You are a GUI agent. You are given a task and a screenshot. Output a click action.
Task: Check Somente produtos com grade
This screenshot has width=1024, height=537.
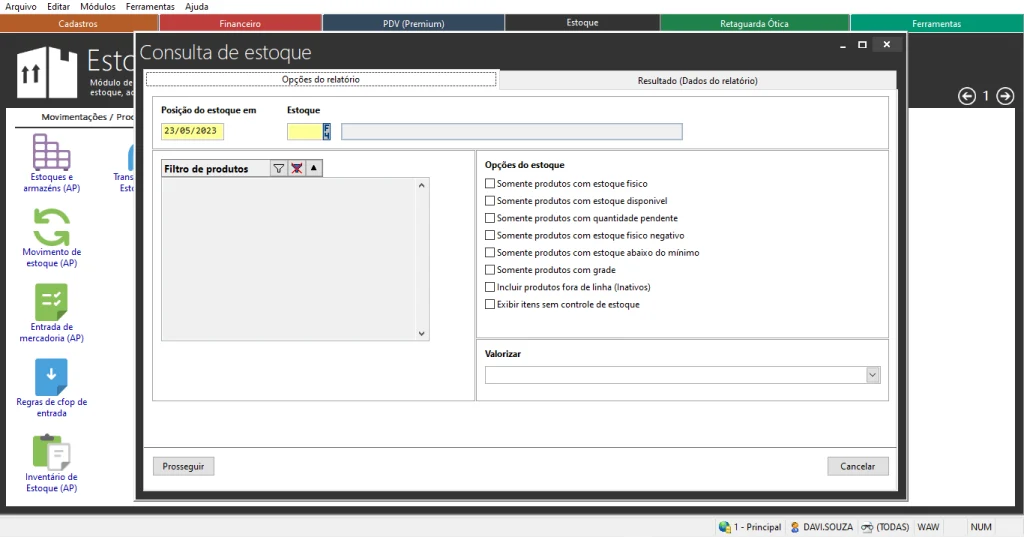(x=490, y=270)
